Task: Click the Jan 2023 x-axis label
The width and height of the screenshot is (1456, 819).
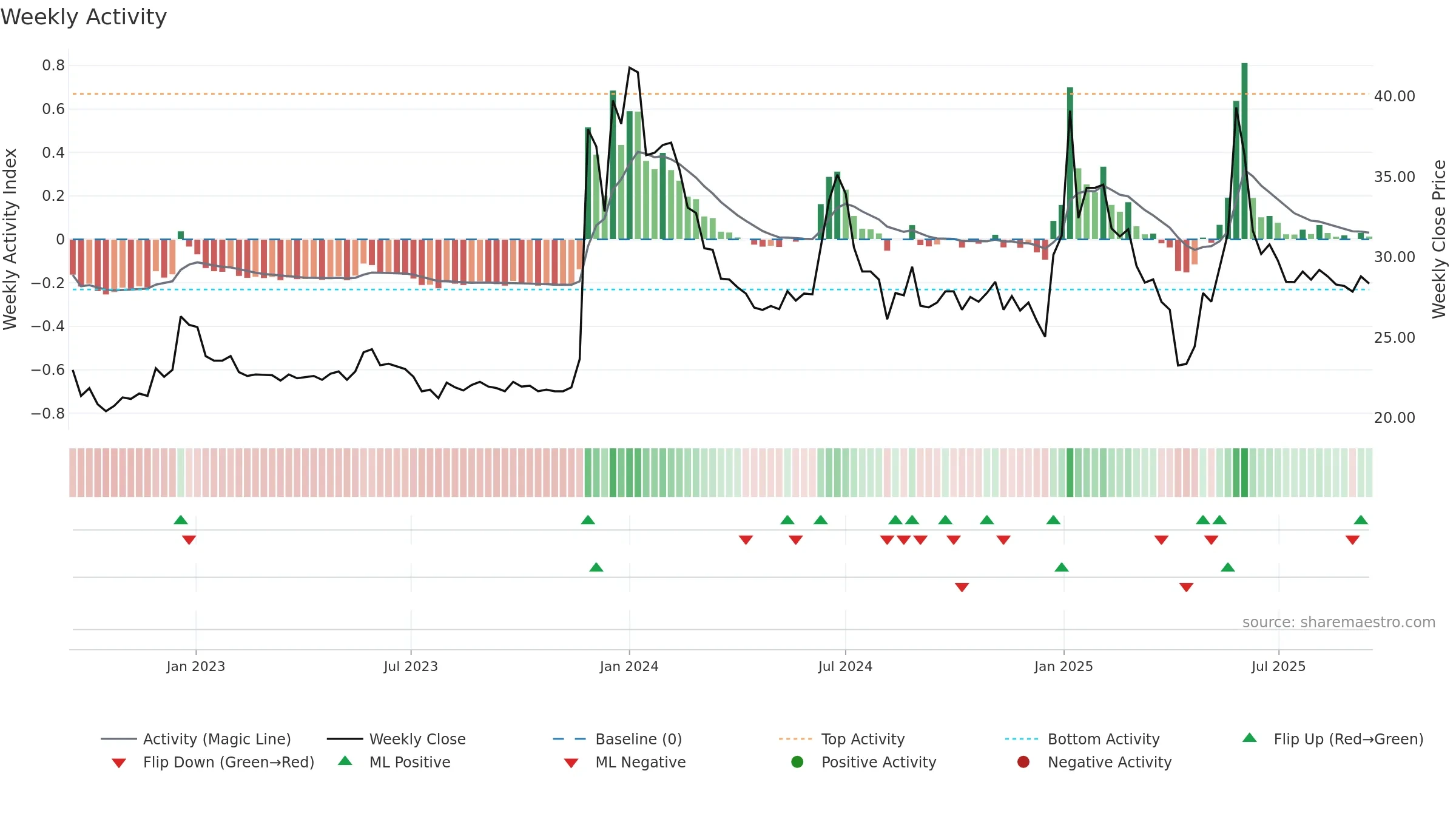Action: [x=196, y=666]
